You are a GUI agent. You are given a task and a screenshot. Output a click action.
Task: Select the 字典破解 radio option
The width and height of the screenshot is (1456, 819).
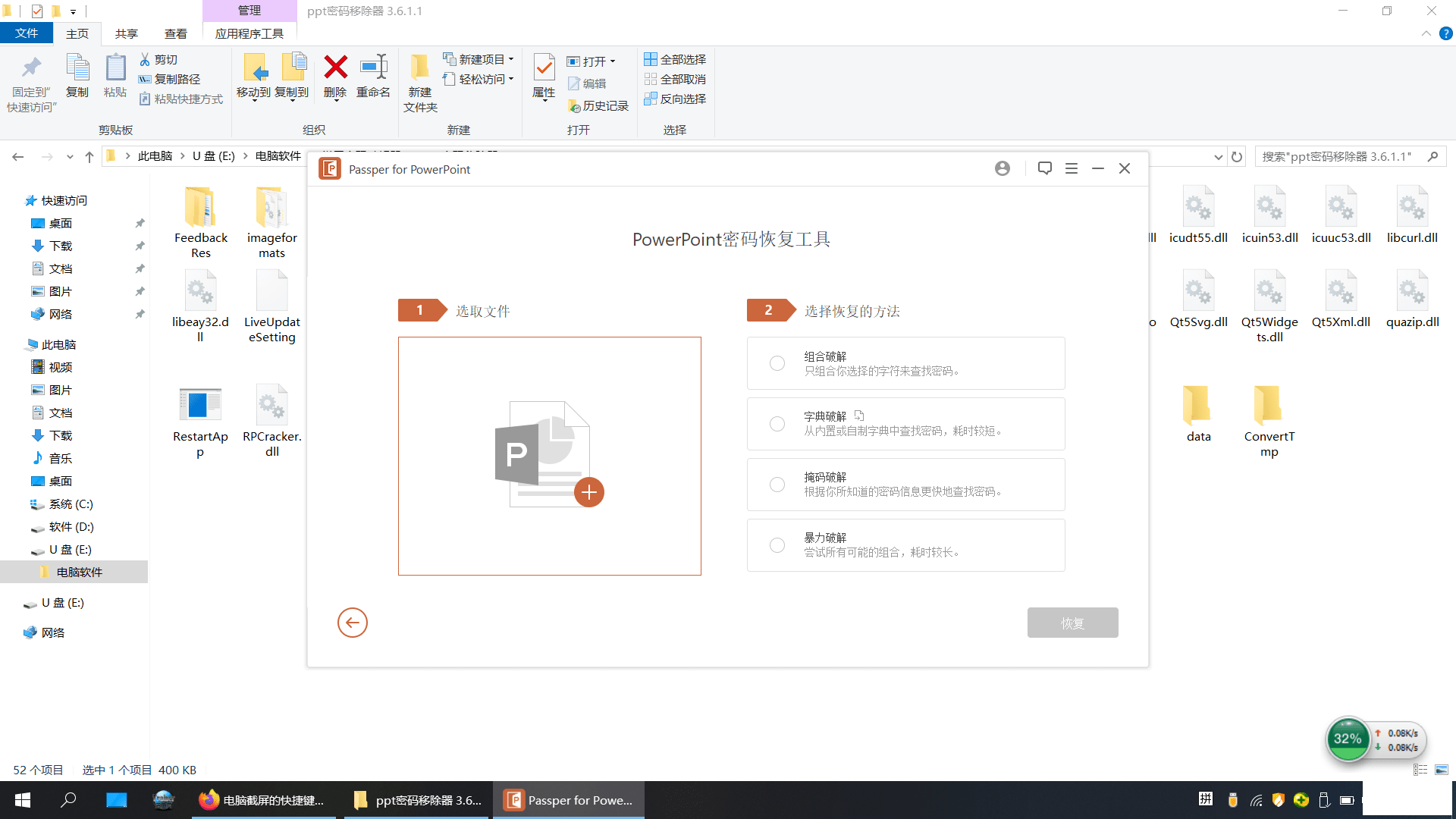pyautogui.click(x=777, y=424)
